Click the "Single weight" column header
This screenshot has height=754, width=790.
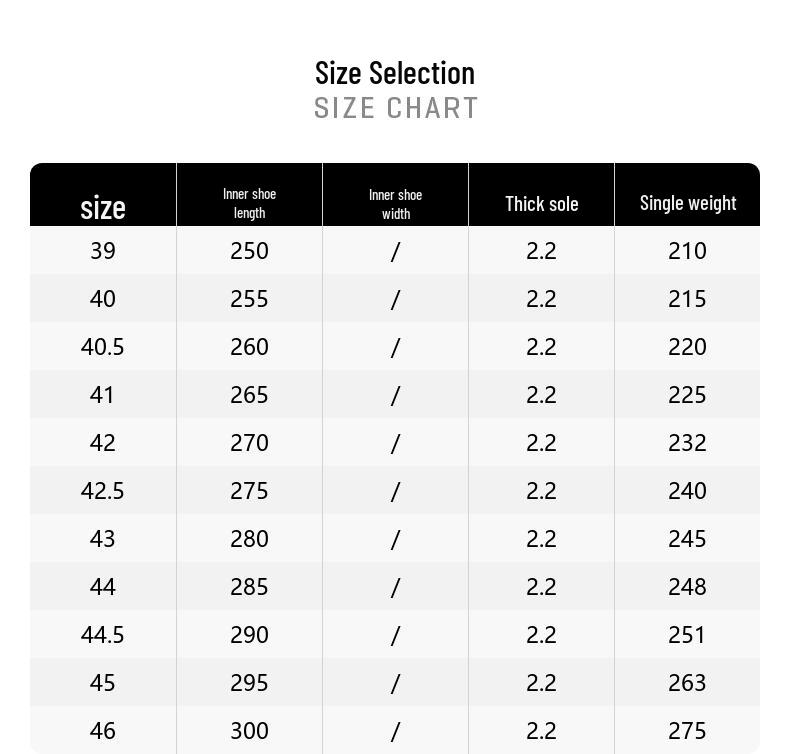point(688,203)
